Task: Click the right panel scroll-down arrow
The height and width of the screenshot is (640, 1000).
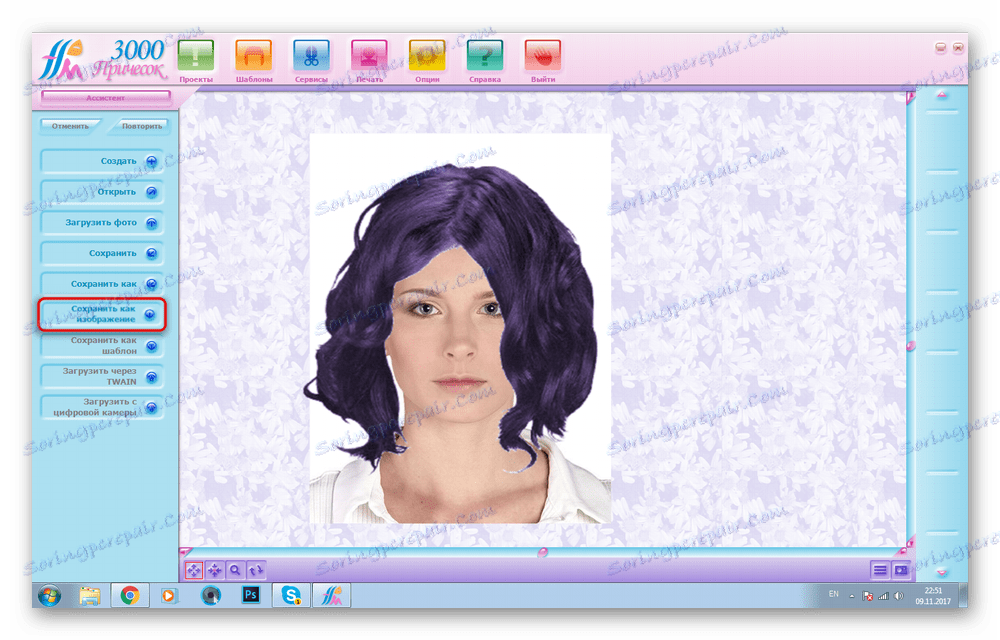Action: 941,572
